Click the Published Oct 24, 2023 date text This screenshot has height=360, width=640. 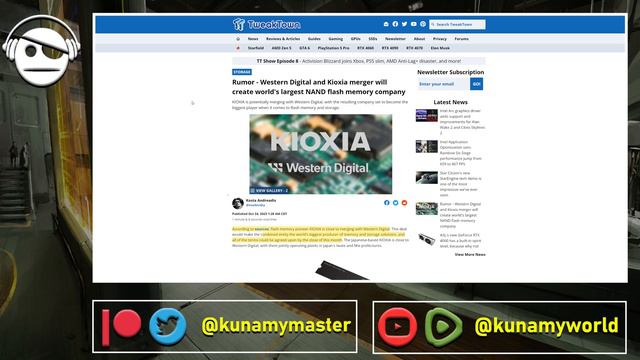coord(260,214)
